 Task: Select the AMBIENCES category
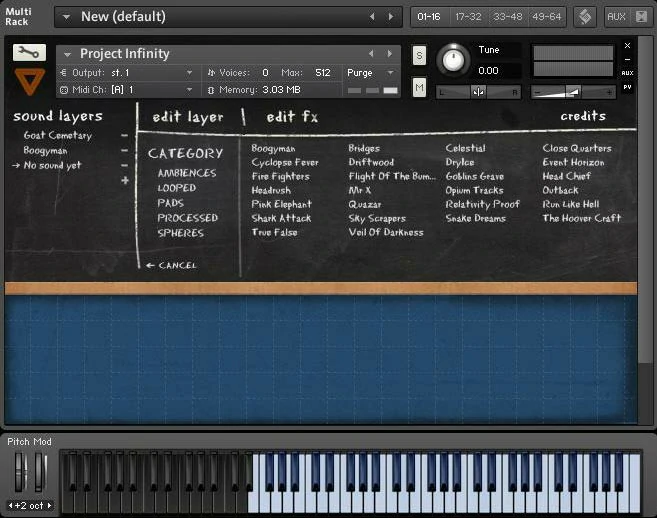tap(187, 173)
